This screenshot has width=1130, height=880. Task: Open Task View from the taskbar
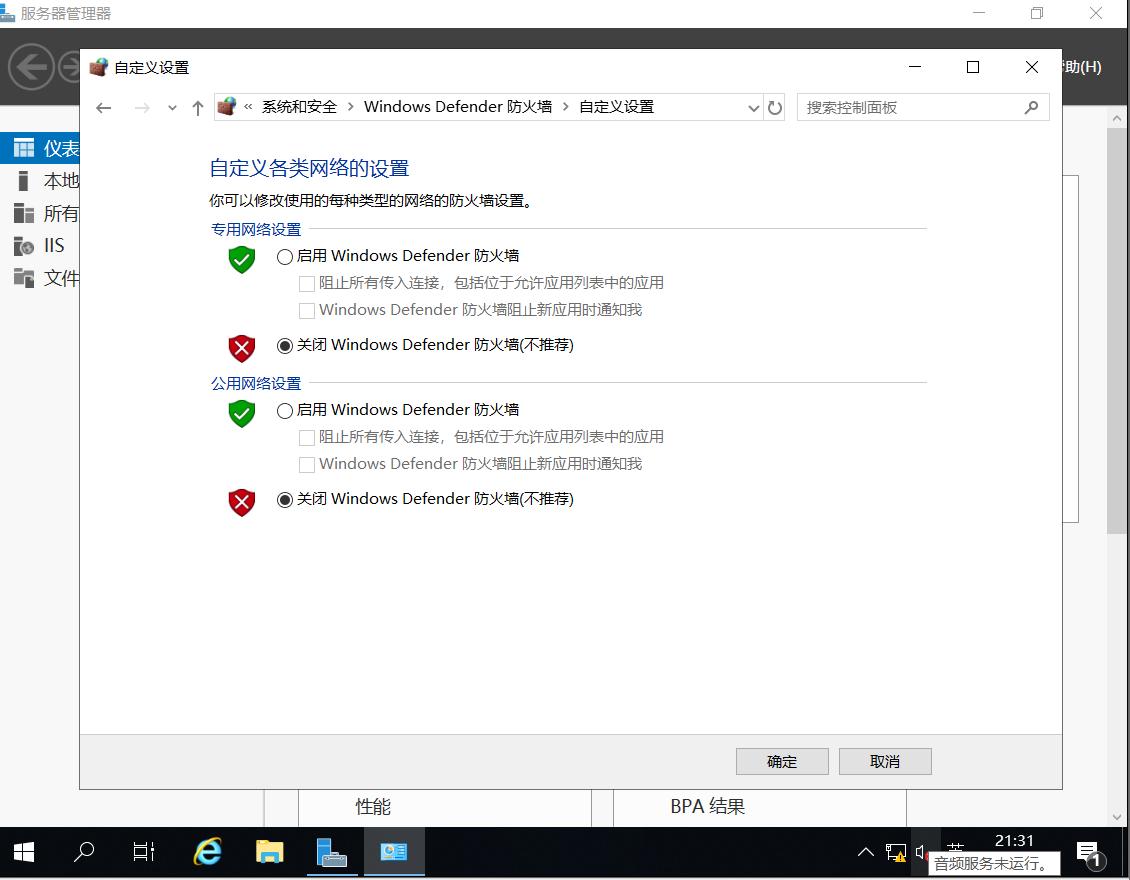point(143,852)
